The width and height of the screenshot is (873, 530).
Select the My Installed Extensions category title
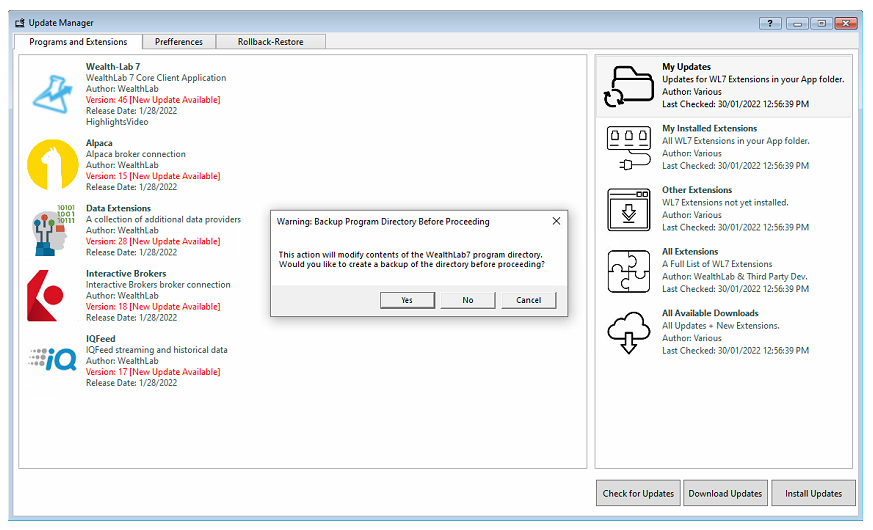709,129
